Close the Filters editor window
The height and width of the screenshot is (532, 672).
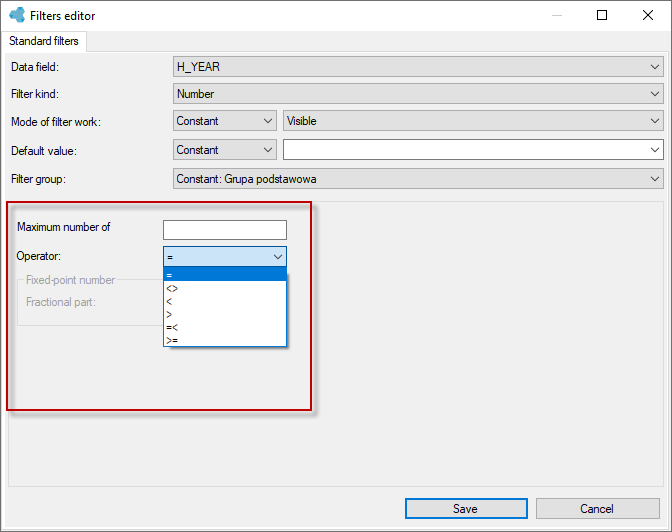(x=648, y=15)
